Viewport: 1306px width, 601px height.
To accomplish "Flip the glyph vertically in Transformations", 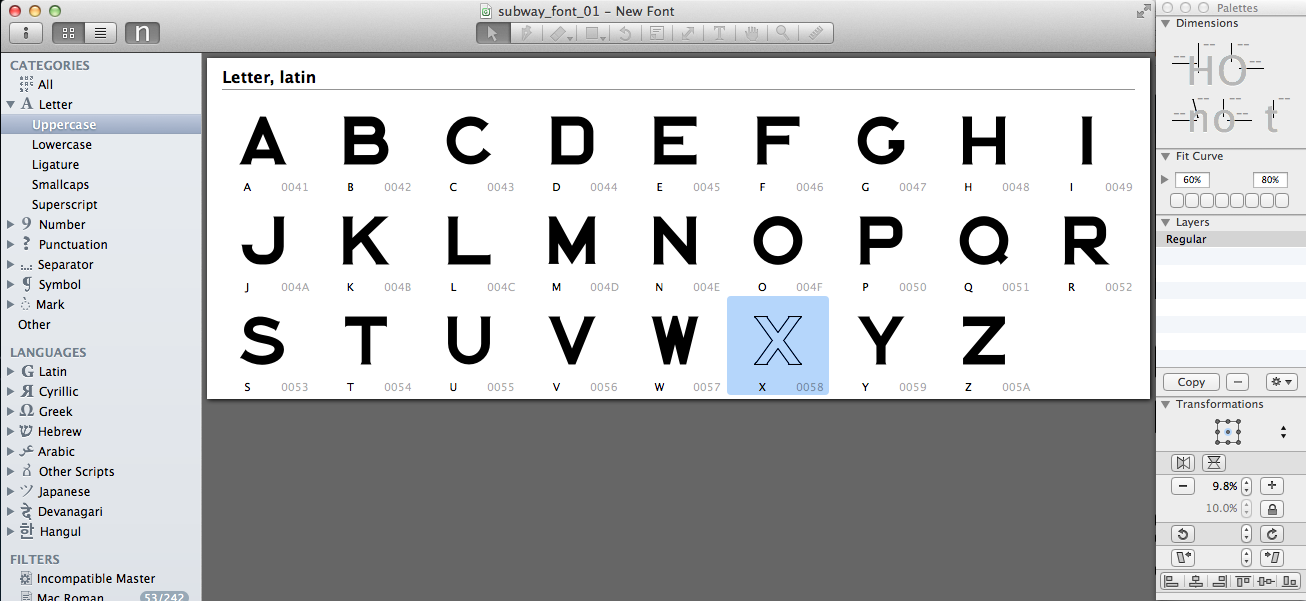I will click(1213, 462).
